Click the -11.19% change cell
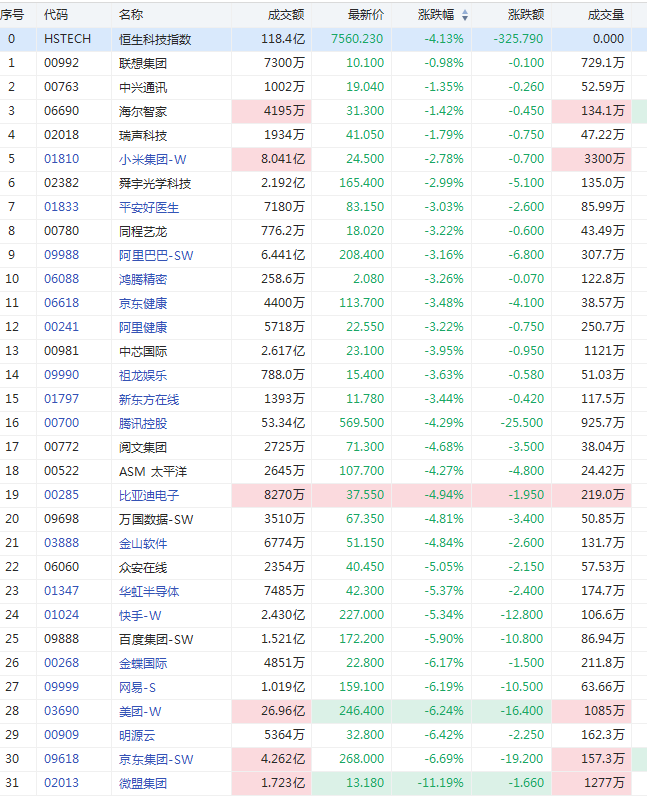Screen dimensions: 647x804 pyautogui.click(x=440, y=783)
